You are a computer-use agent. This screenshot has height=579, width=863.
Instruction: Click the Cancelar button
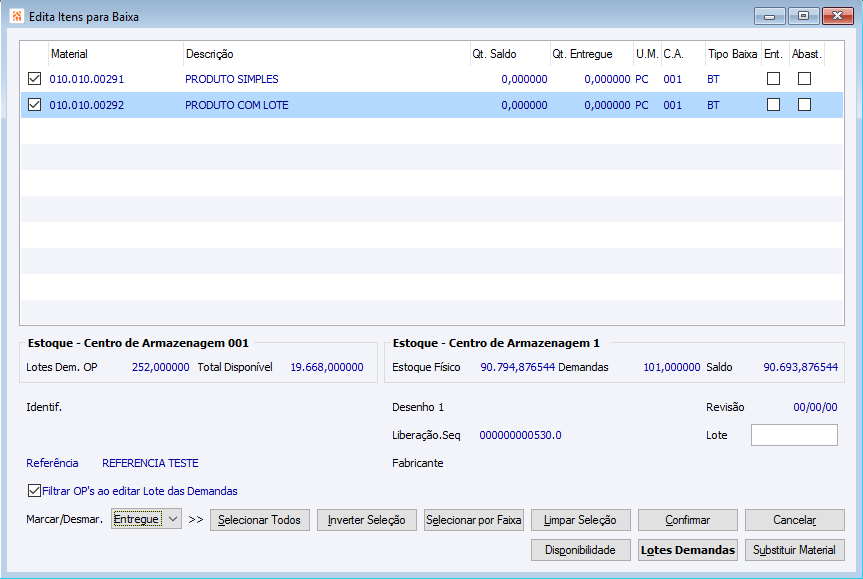click(x=795, y=520)
